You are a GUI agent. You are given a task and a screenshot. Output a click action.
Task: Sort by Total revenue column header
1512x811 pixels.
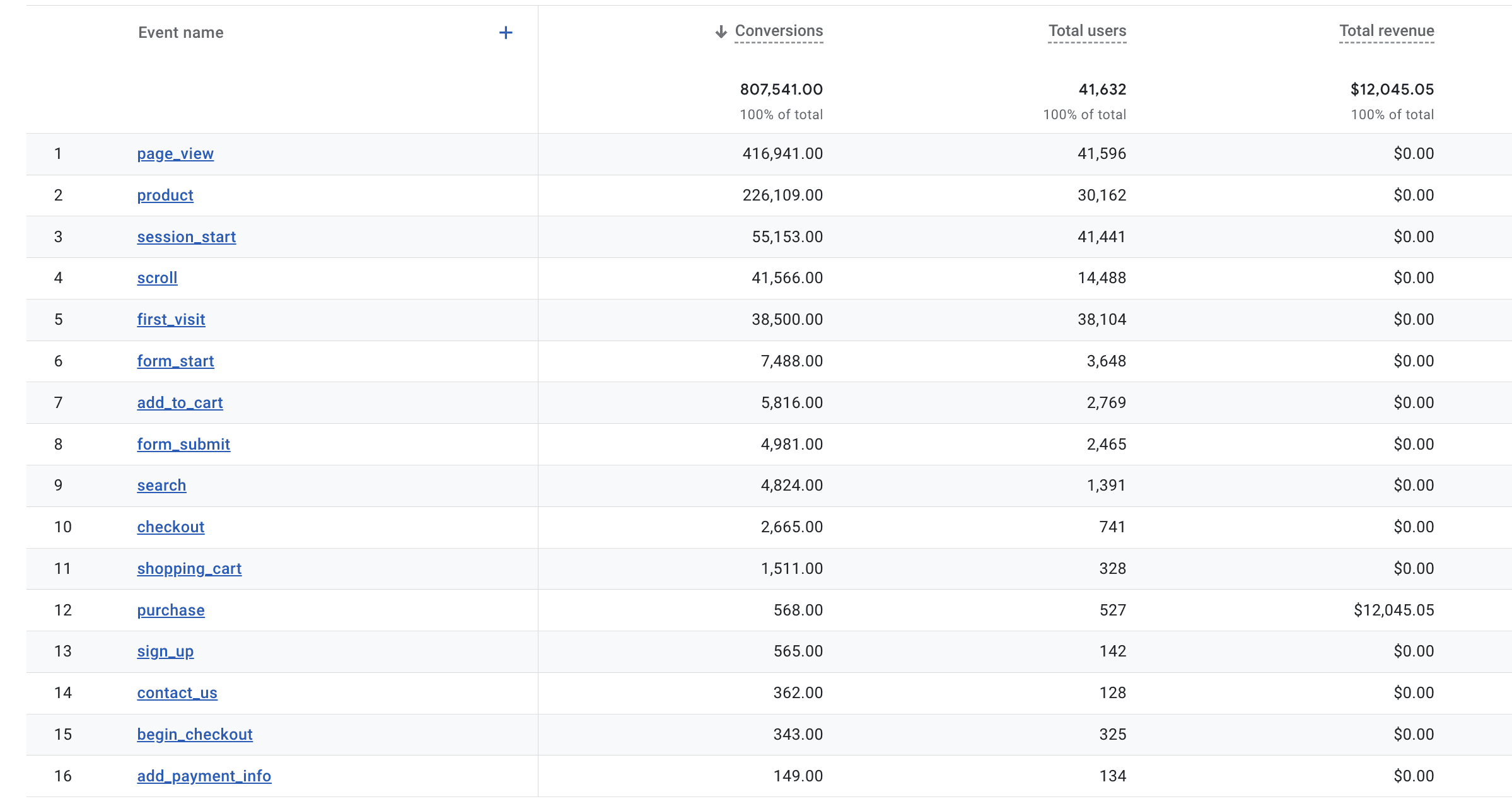tap(1386, 31)
